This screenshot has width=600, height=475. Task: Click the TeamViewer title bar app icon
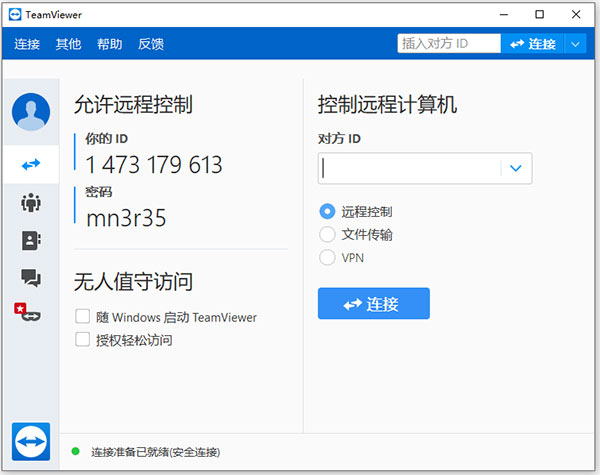(x=15, y=15)
